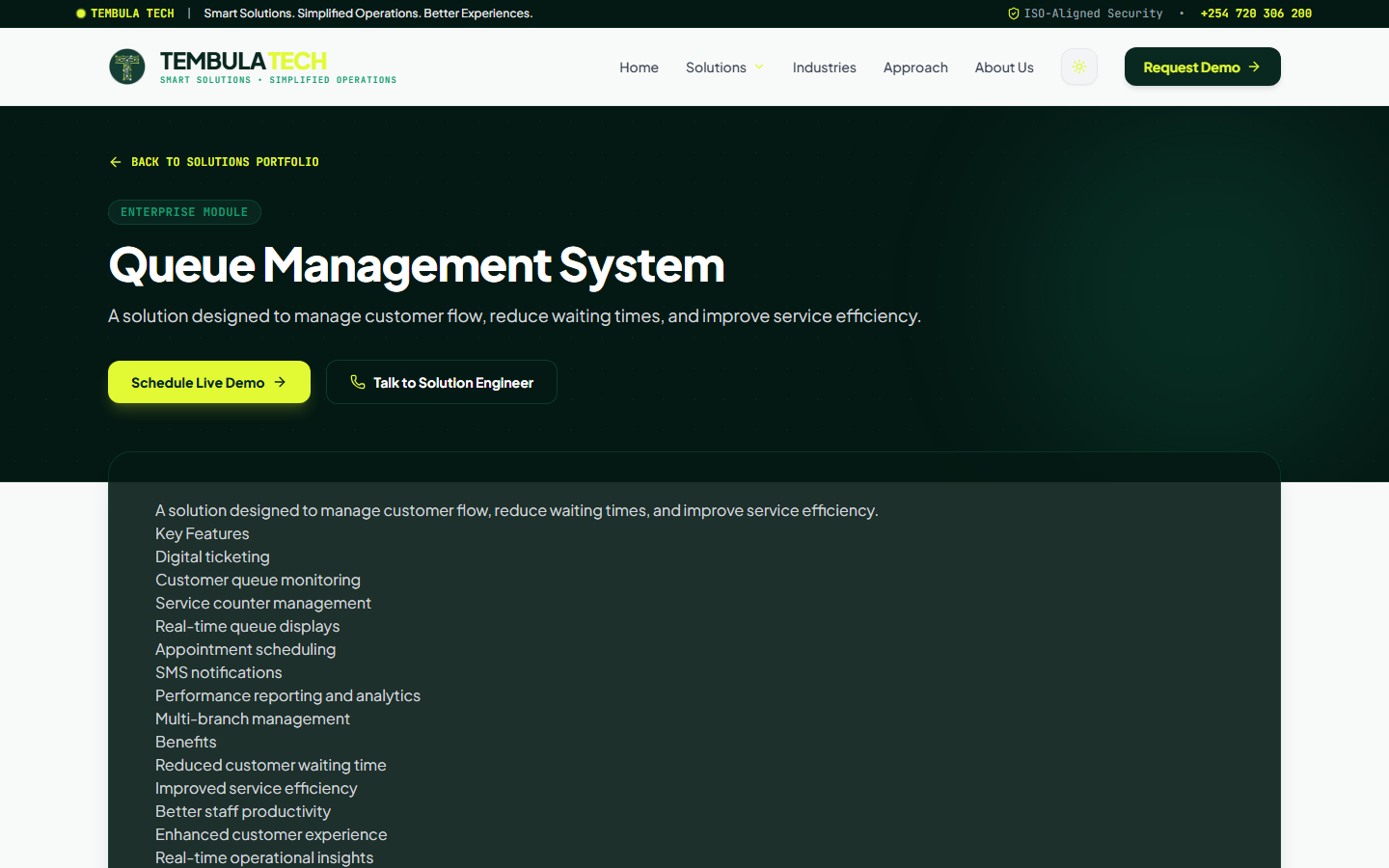This screenshot has width=1389, height=868.
Task: Click the phone icon beside Talk to Solution Engineer
Action: [358, 382]
